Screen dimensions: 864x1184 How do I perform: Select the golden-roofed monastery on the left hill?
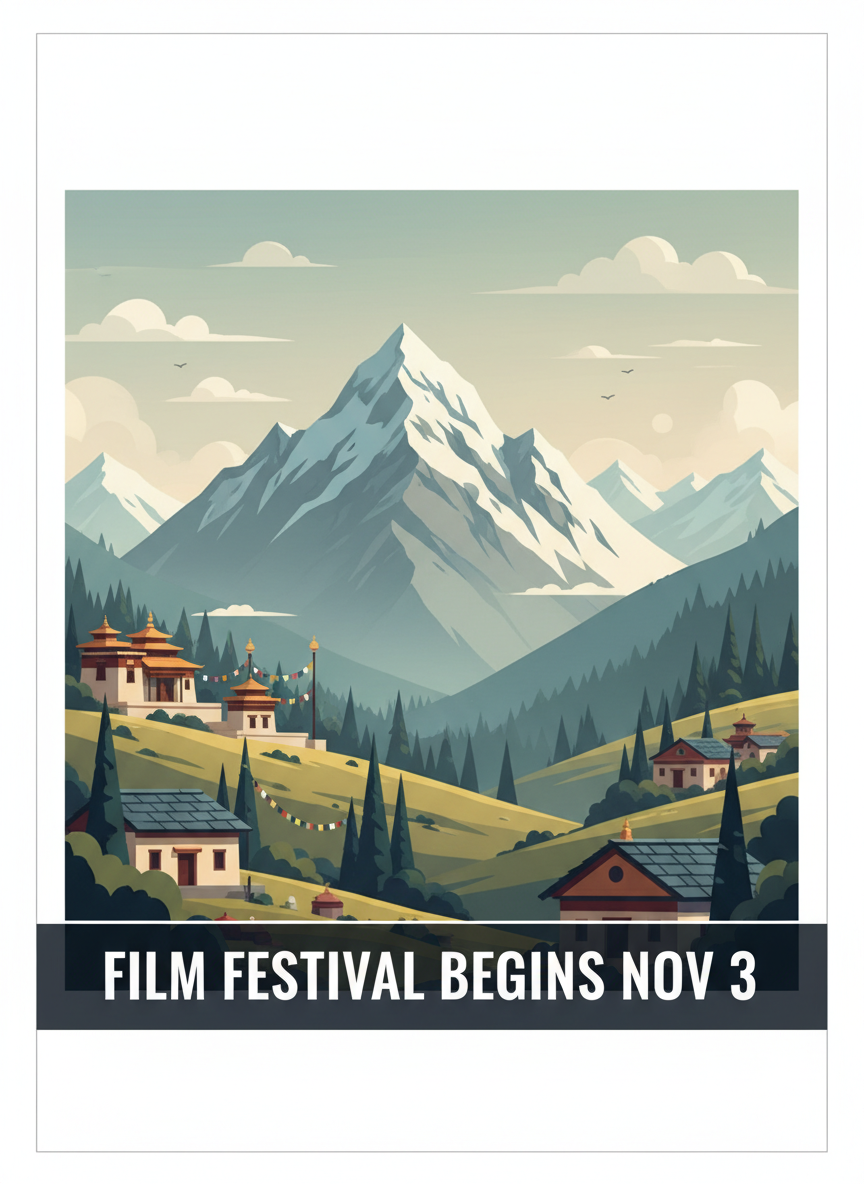click(140, 664)
